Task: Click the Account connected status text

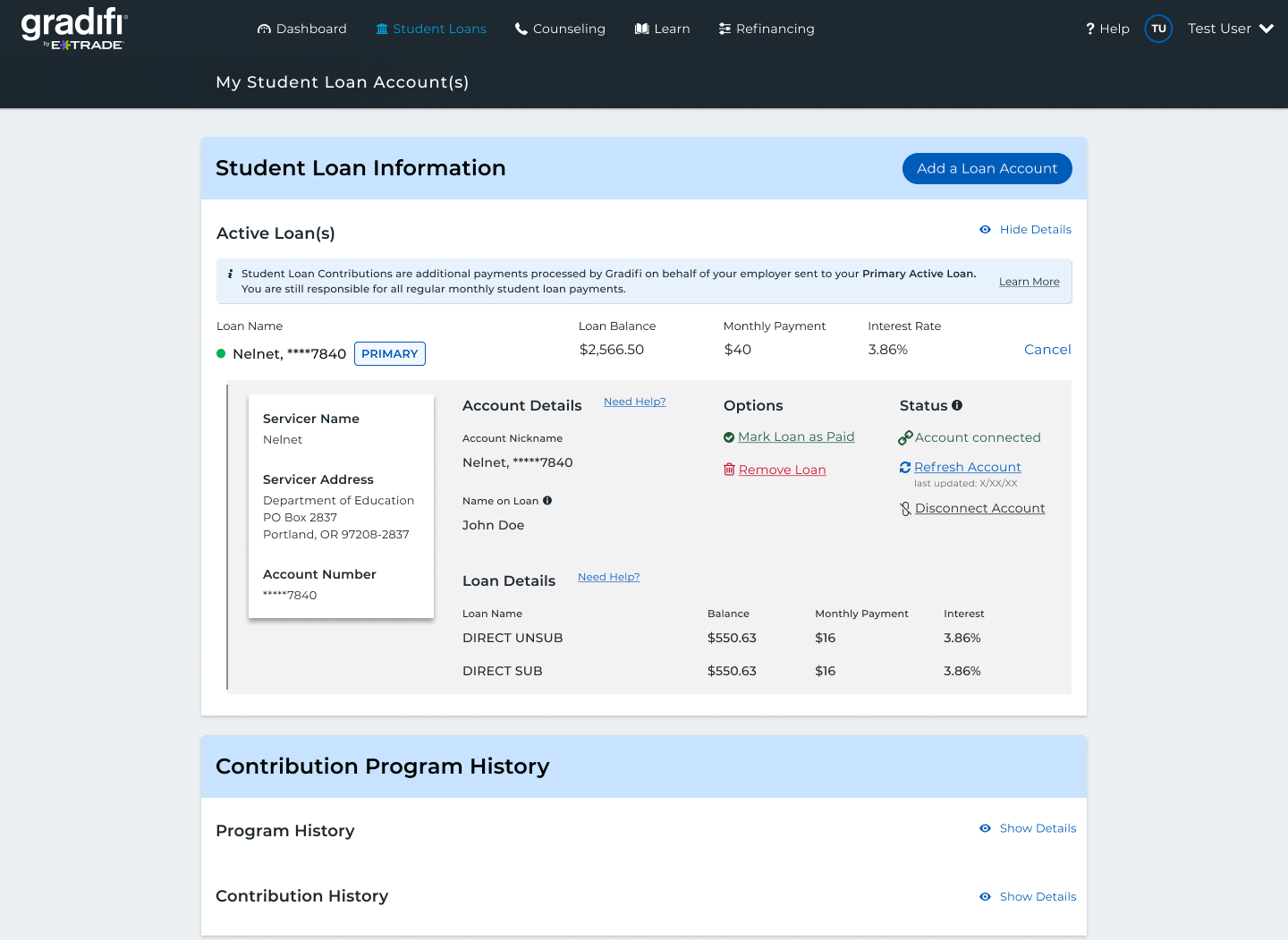Action: (978, 437)
